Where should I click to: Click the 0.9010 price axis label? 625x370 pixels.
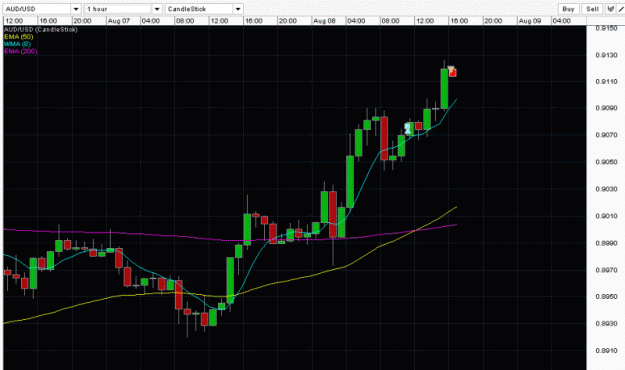click(x=606, y=216)
